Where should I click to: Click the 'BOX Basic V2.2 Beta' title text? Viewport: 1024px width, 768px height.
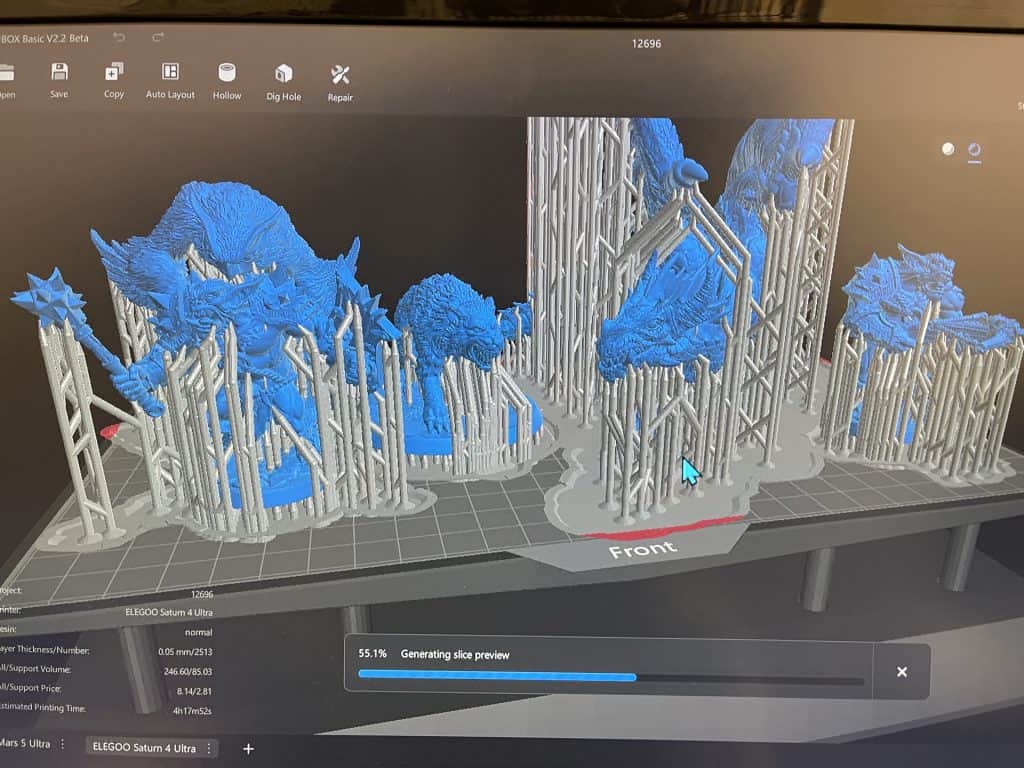click(44, 39)
